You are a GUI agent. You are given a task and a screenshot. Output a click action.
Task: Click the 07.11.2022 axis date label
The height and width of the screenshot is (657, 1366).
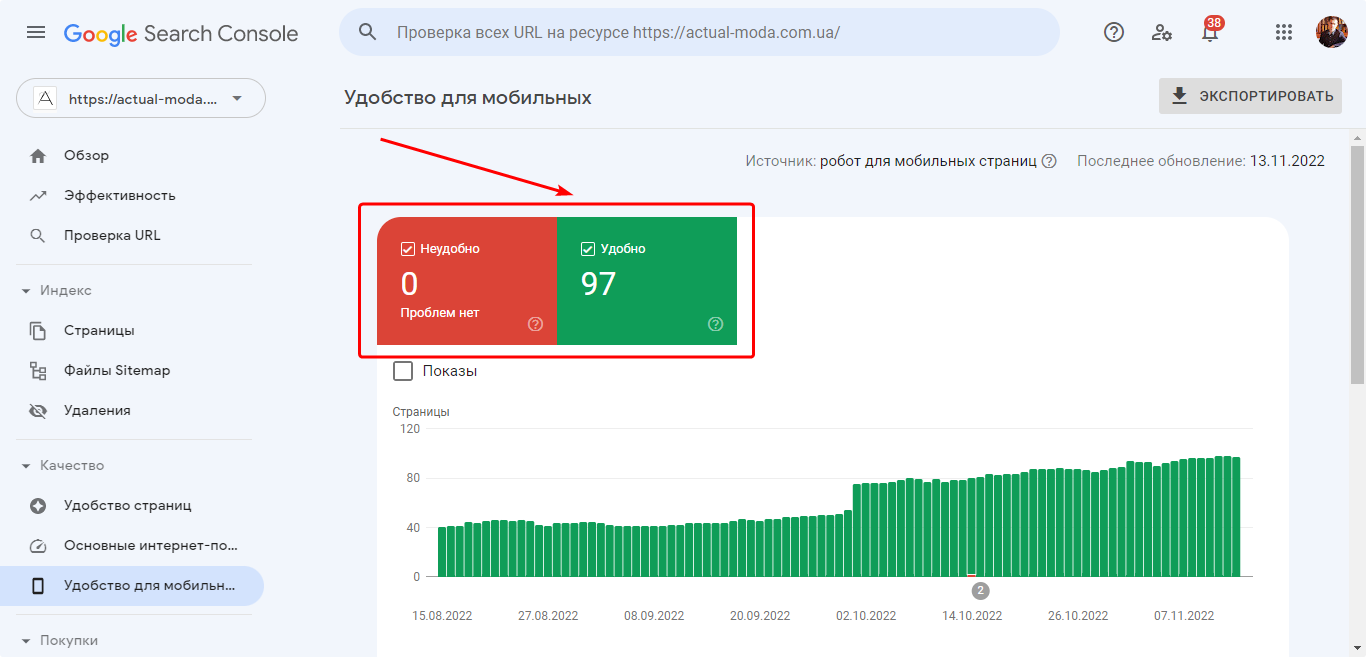1184,616
